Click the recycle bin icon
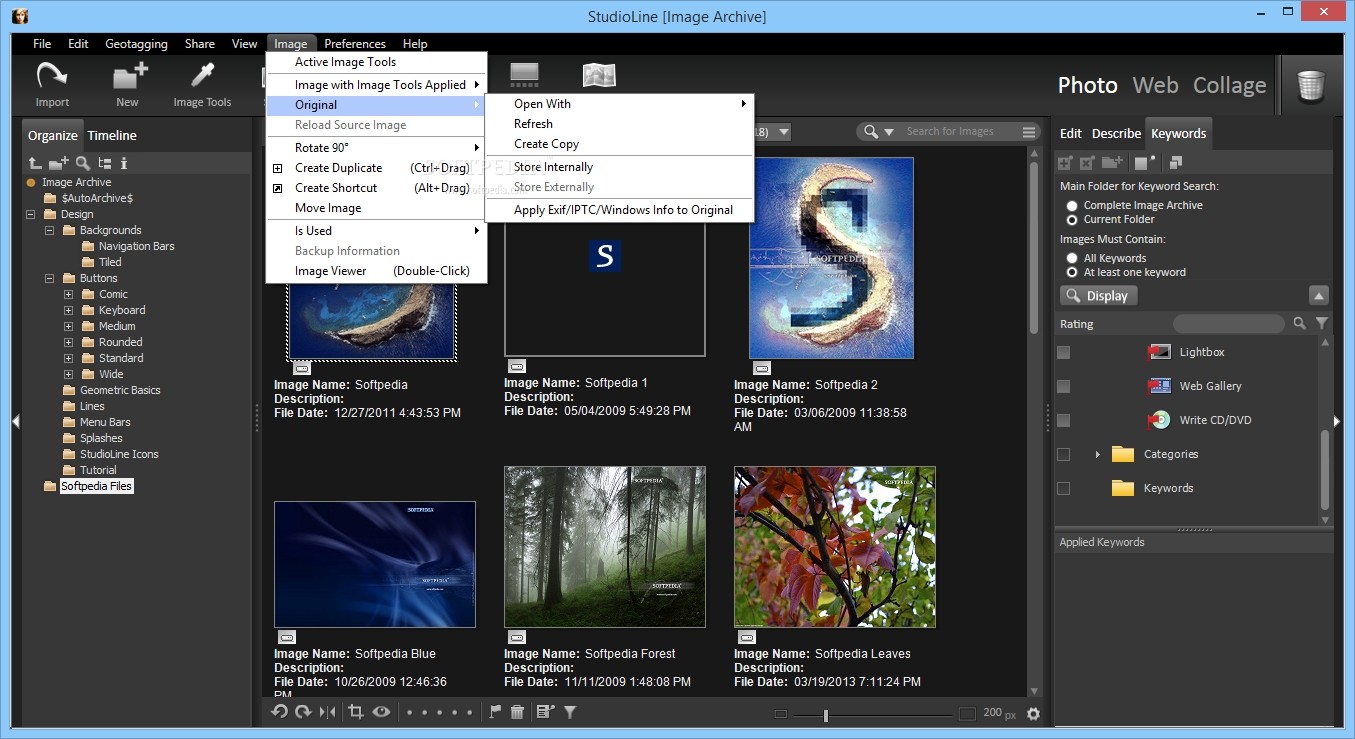The image size is (1355, 739). (1310, 85)
